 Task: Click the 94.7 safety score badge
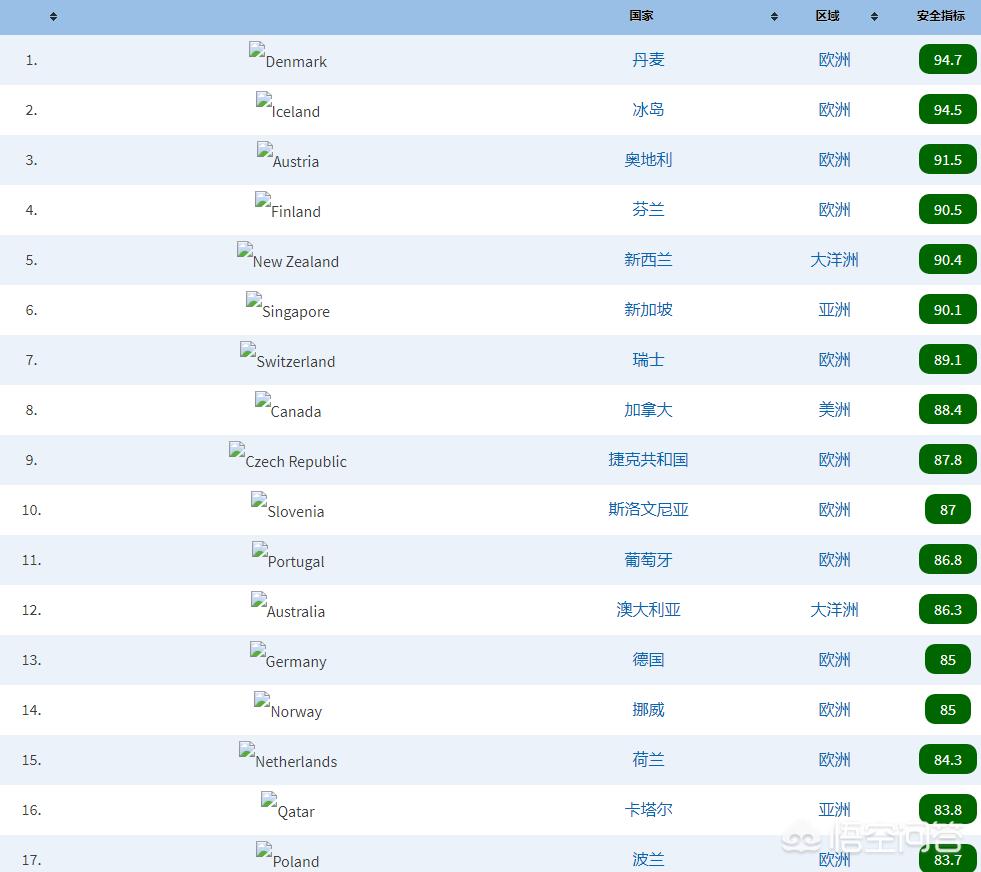(x=947, y=60)
